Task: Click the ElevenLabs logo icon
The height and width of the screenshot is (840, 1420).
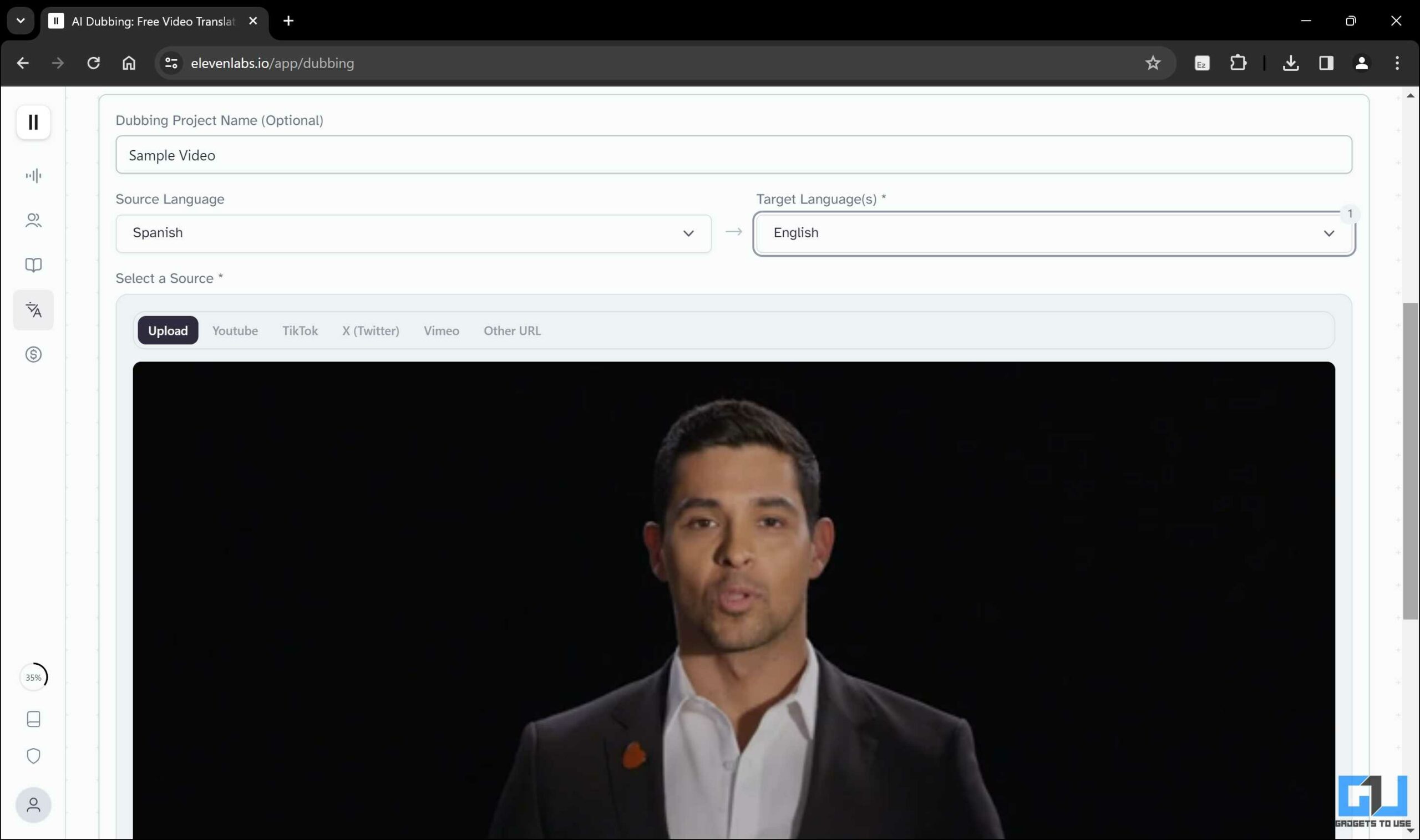Action: (33, 121)
